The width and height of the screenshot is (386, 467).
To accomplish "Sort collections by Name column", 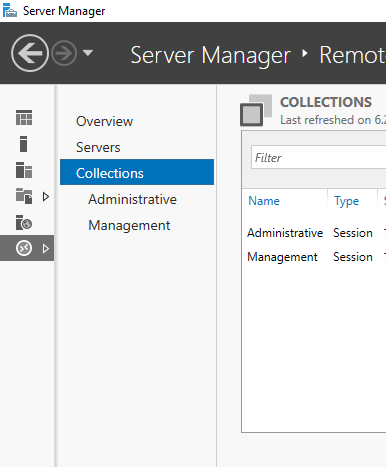I will 264,201.
